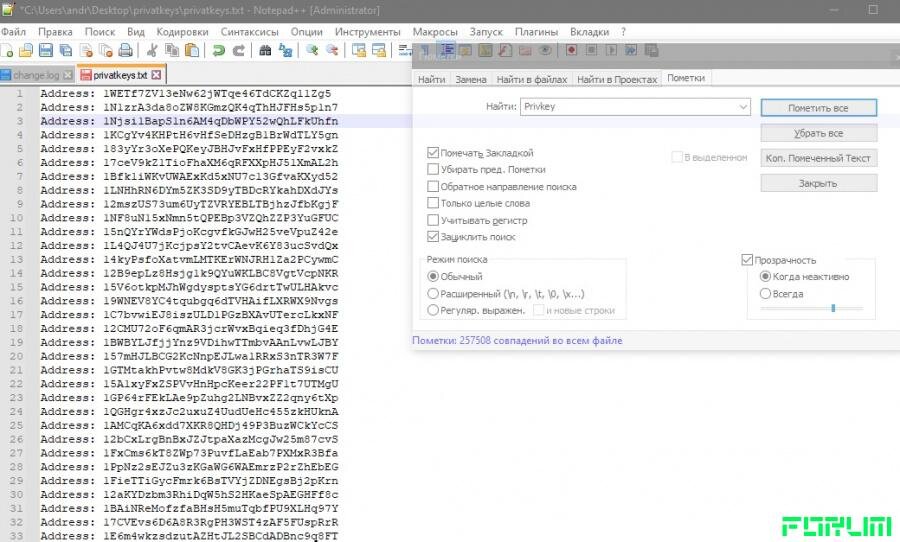Select the Когда неактивно transparency radio

coord(765,277)
